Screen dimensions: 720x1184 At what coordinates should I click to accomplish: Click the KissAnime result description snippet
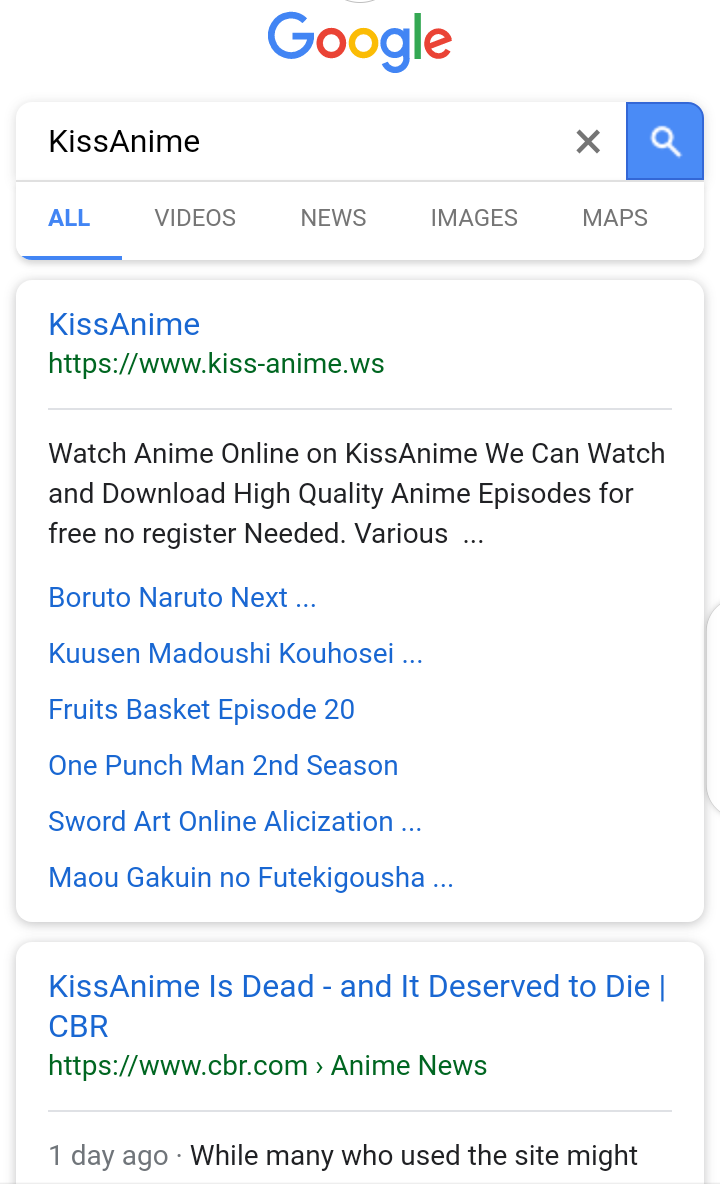[x=356, y=494]
